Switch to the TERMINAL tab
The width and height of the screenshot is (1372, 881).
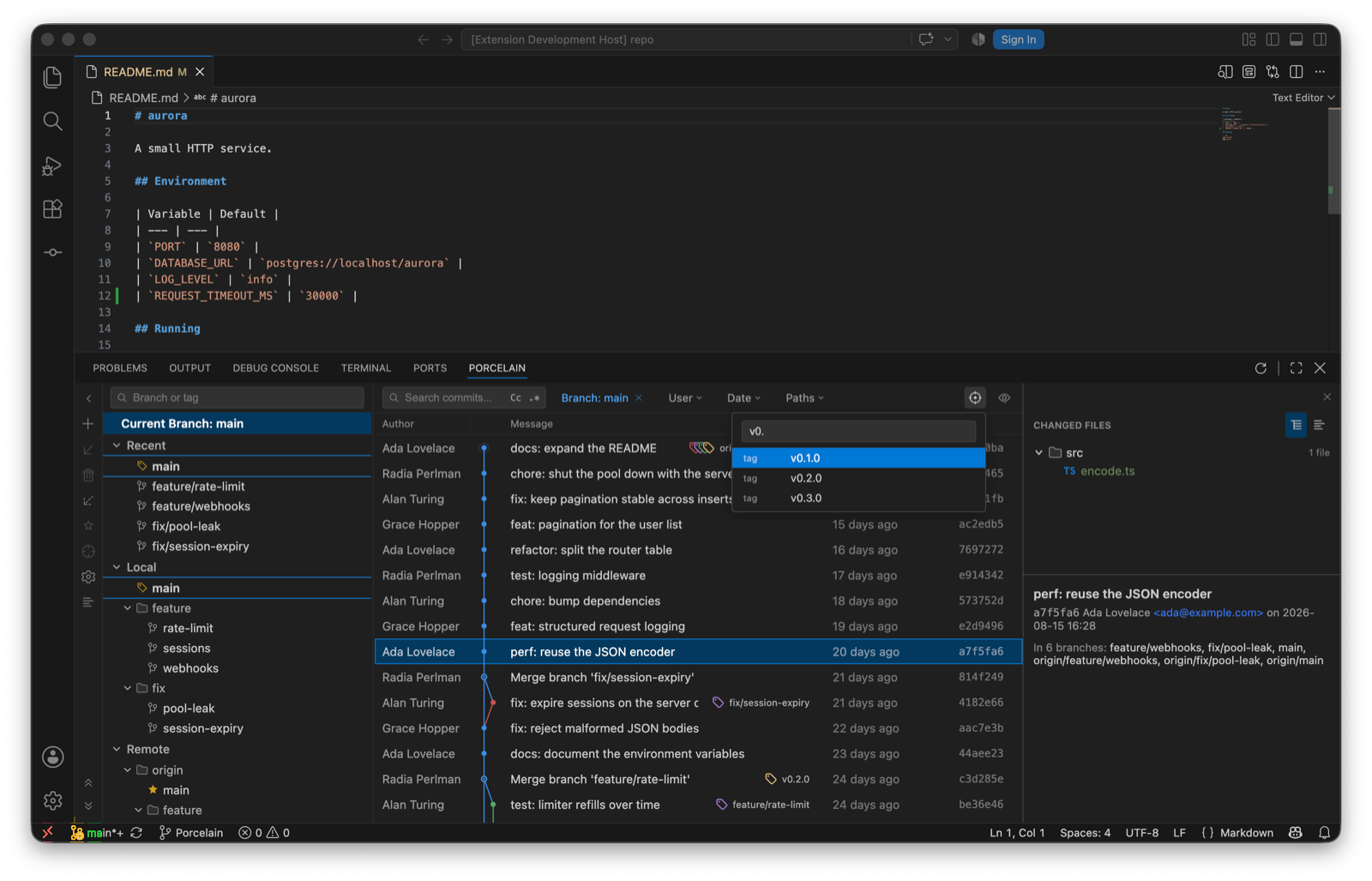tap(366, 368)
